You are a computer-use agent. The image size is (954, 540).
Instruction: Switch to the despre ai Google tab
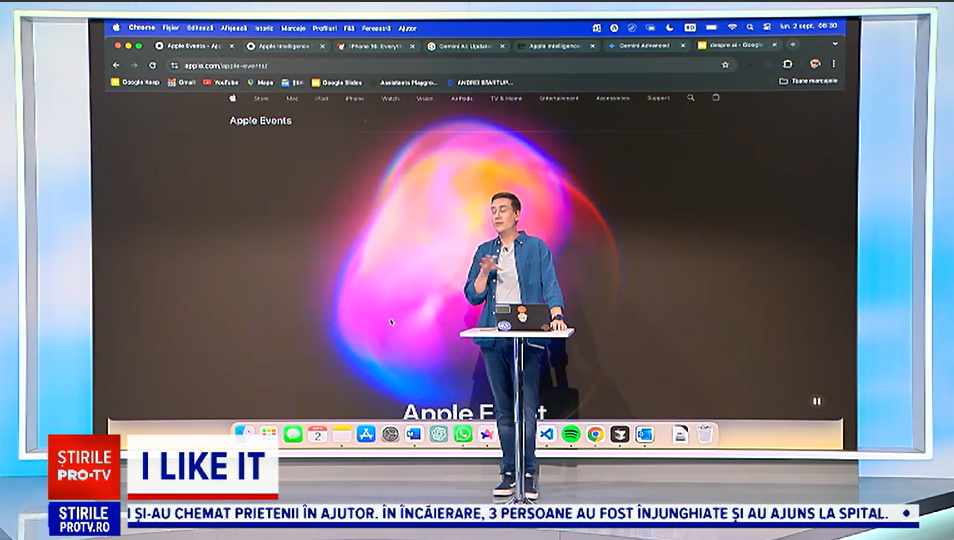coord(736,45)
